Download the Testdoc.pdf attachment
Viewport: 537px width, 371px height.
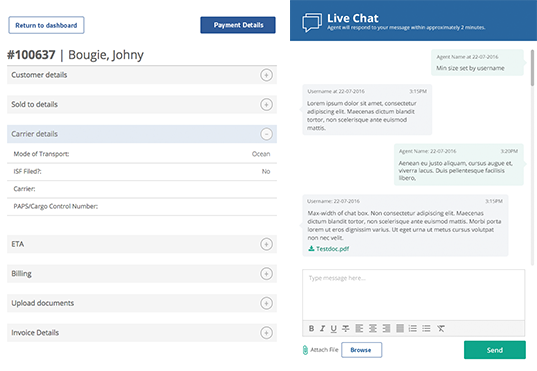(332, 249)
